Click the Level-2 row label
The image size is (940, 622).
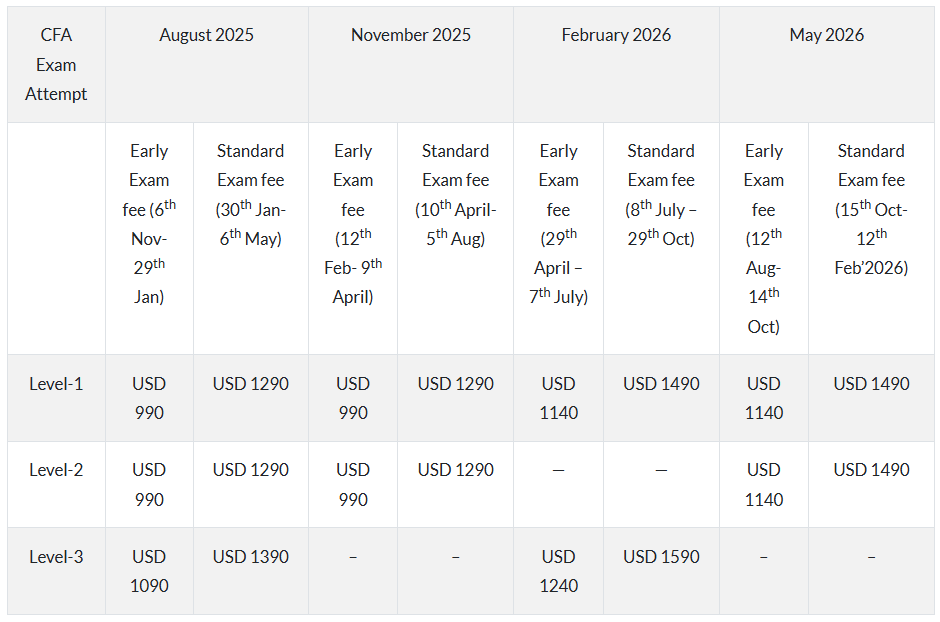point(56,470)
